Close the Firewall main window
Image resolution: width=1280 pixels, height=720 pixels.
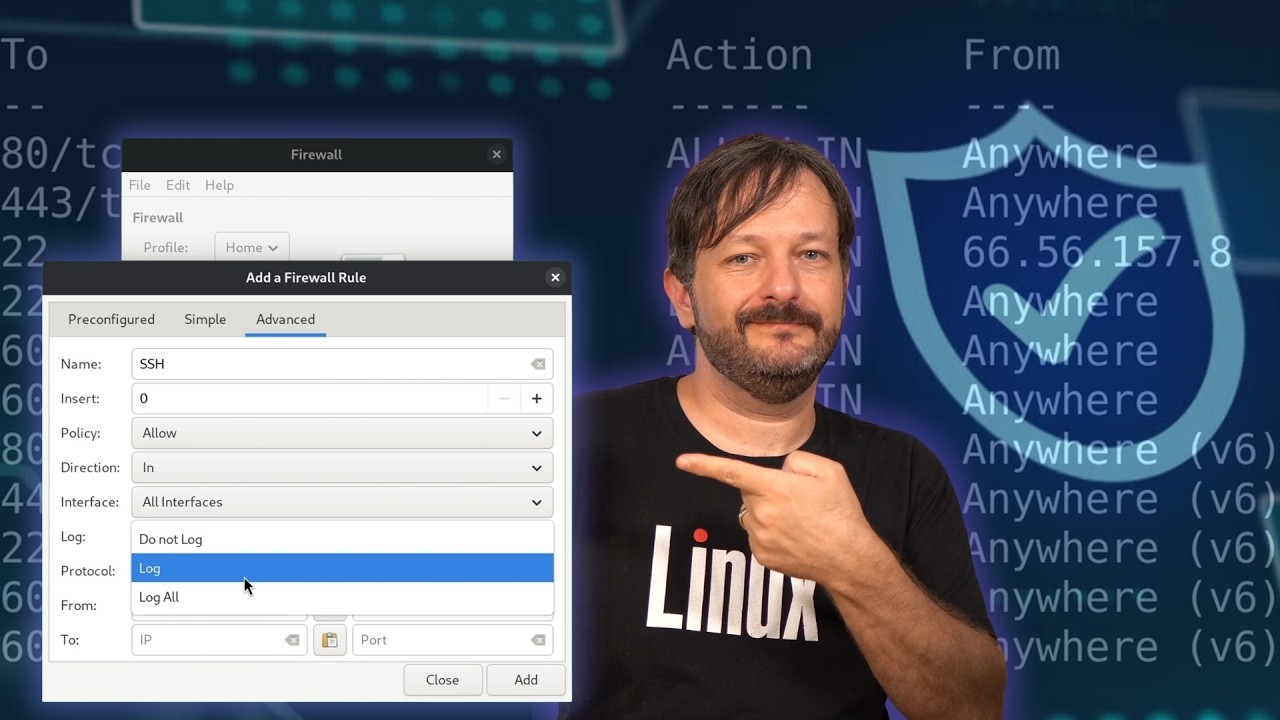point(496,154)
